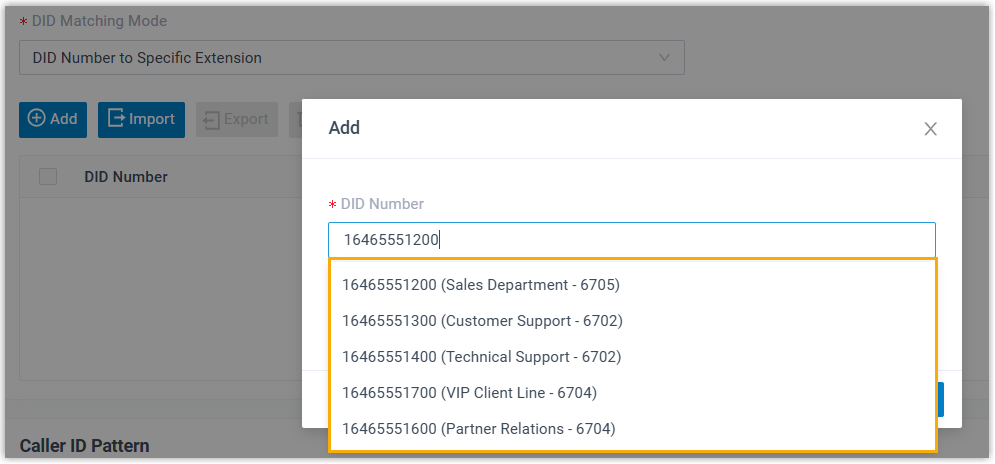Click the DID Number field label in dialog
The image size is (995, 464).
pyautogui.click(x=382, y=204)
